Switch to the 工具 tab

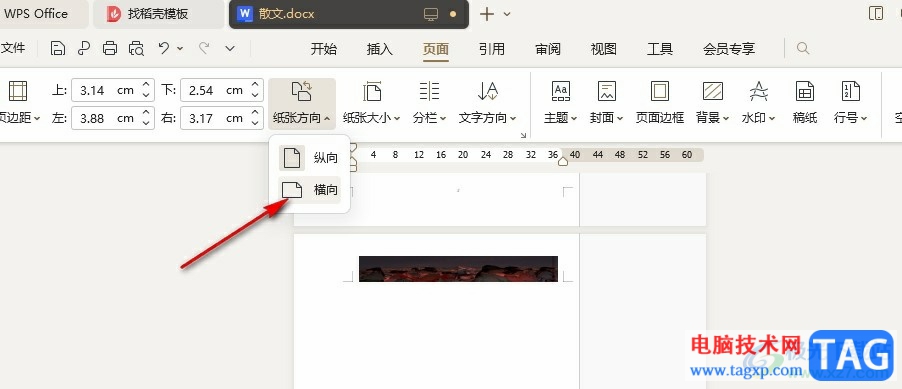pos(660,49)
